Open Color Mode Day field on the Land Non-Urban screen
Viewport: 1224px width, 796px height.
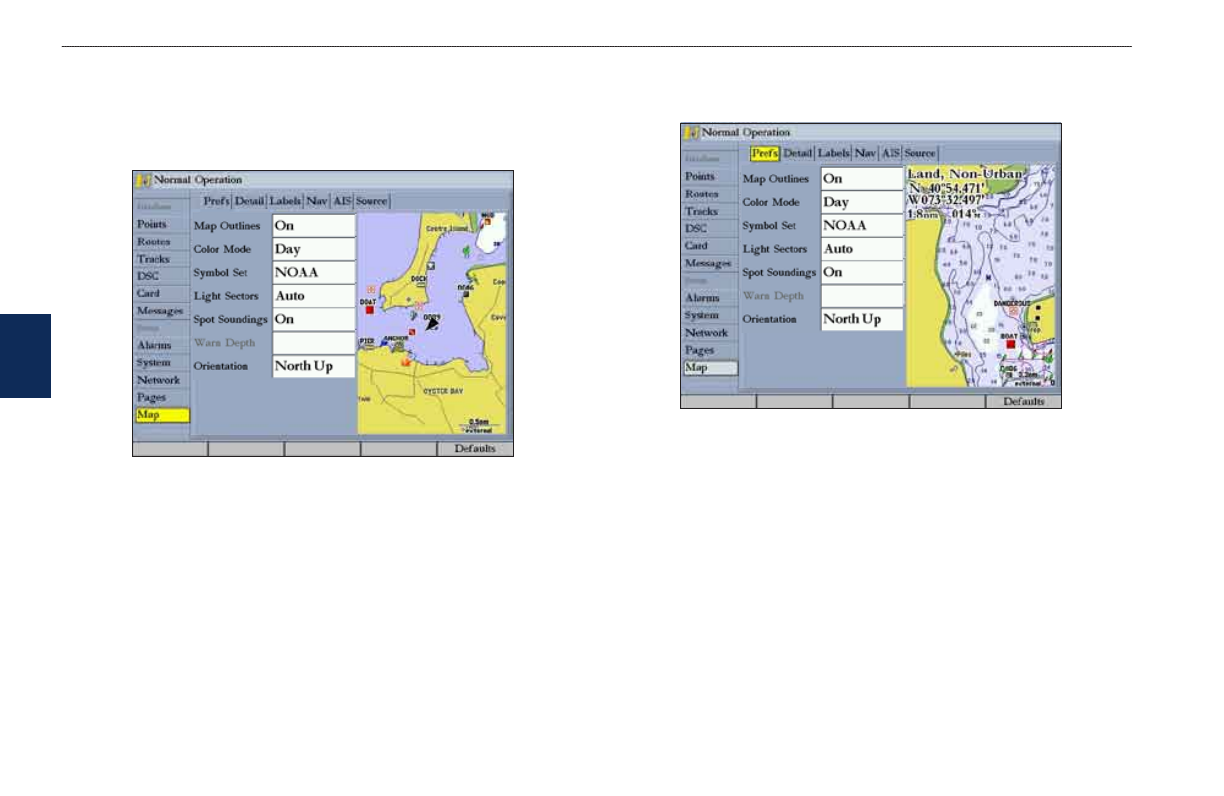click(x=862, y=202)
